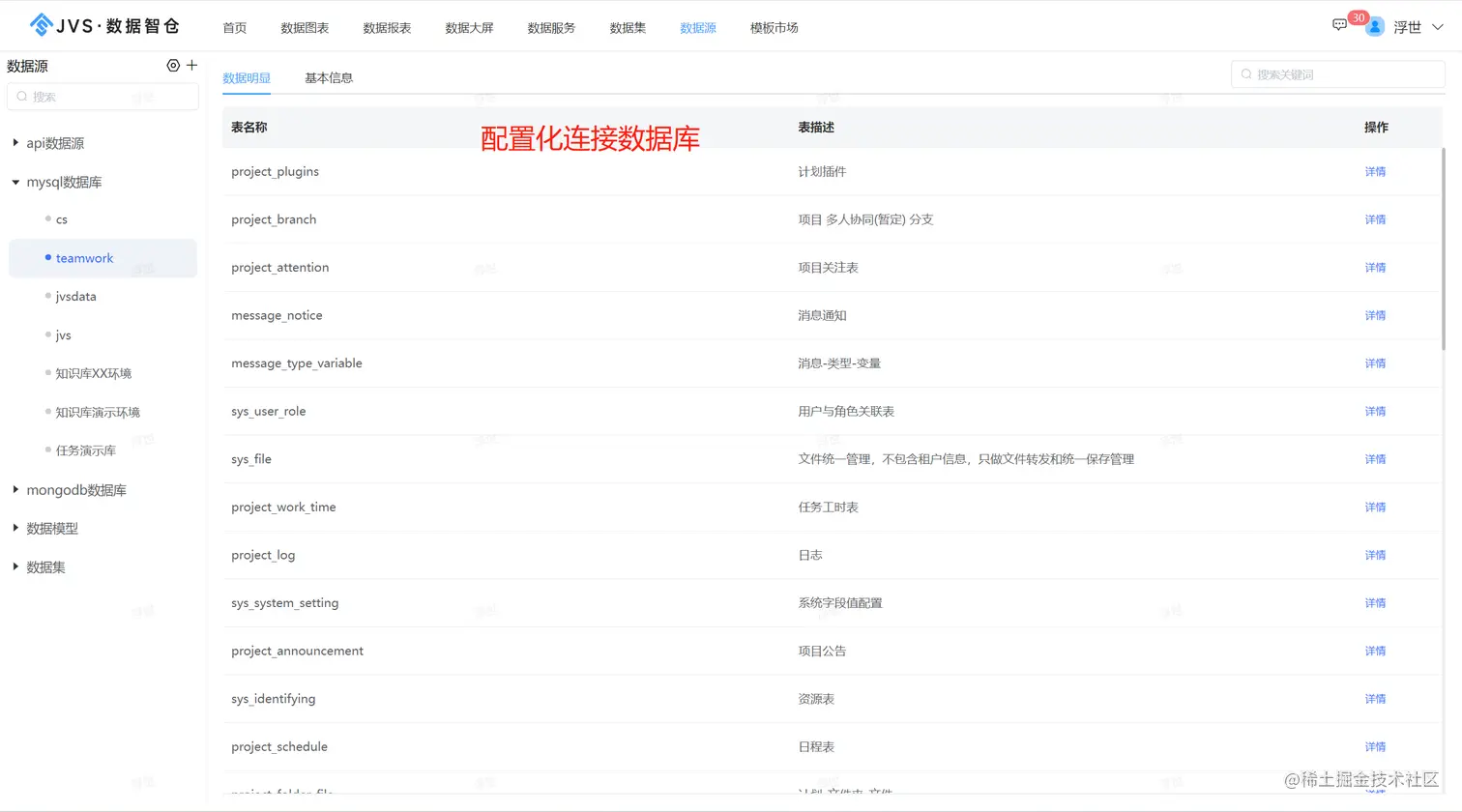Open the message notifications icon
This screenshot has width=1462, height=812.
[x=1339, y=23]
